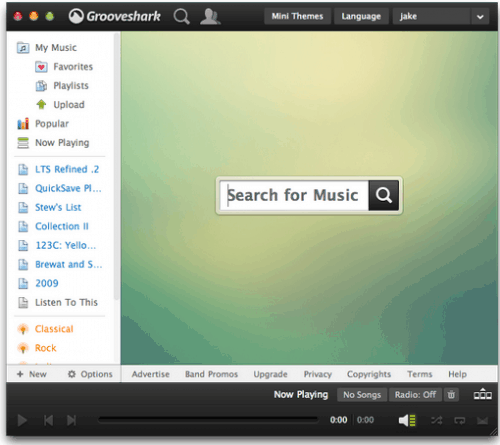
Task: Open Listen To This playlist
Action: [66, 302]
